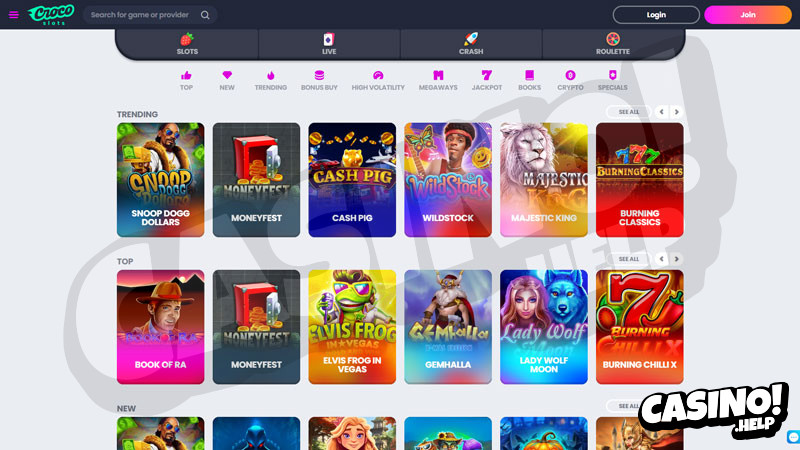Click the search magnifier icon
This screenshot has height=450, width=800.
click(205, 15)
